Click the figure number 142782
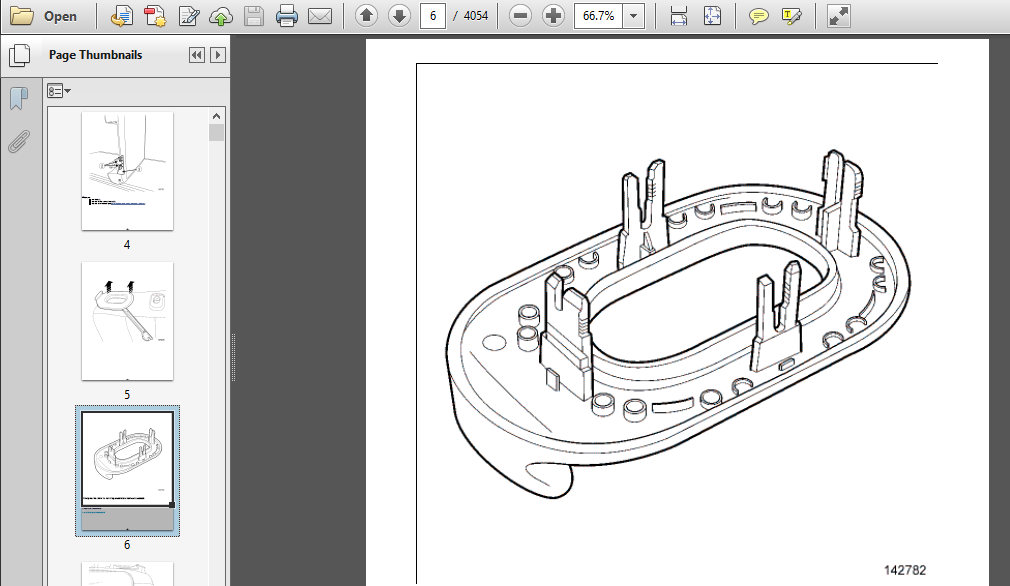The height and width of the screenshot is (586, 1010). [x=904, y=570]
